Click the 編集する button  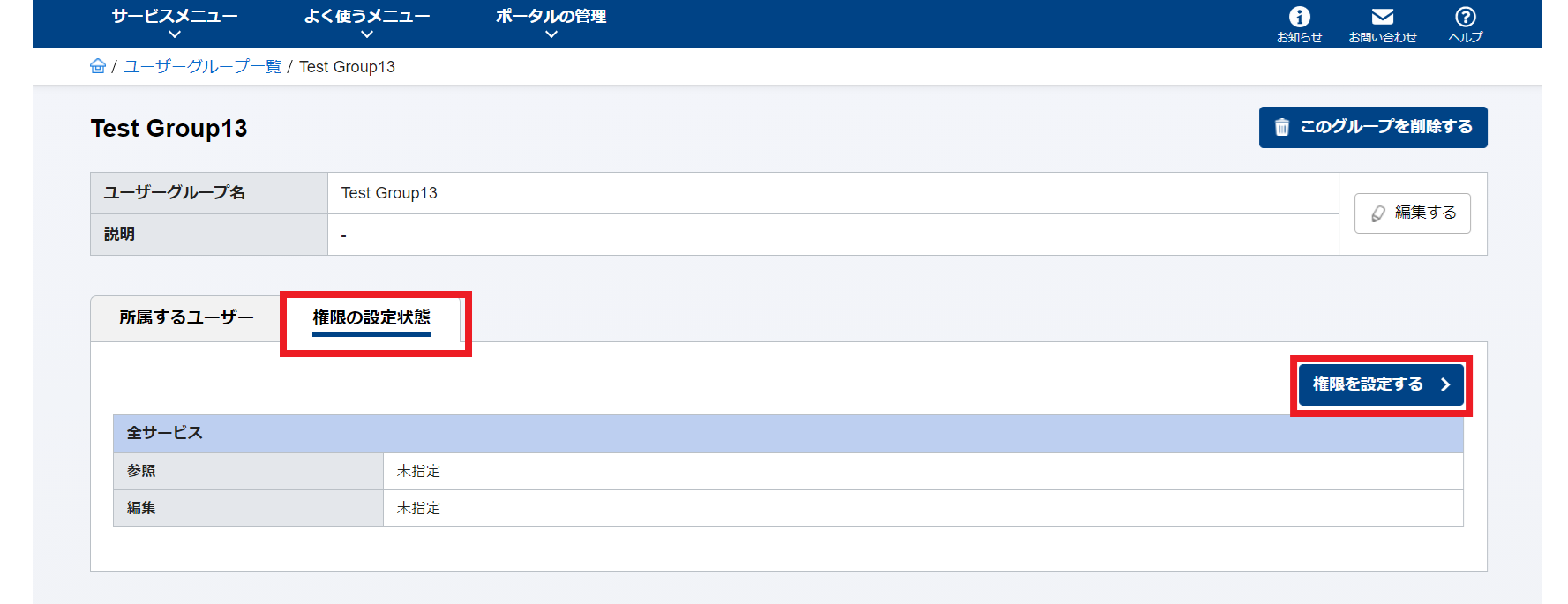coord(1412,213)
